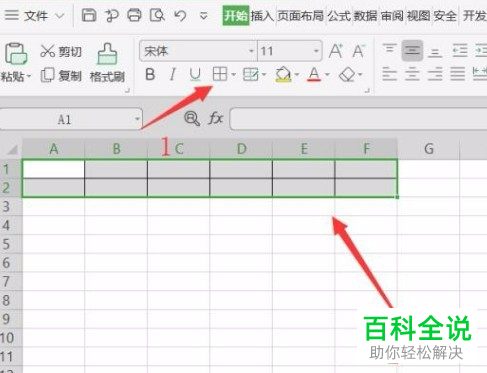
Task: Apply the yellow fill color bucket
Action: [x=283, y=74]
